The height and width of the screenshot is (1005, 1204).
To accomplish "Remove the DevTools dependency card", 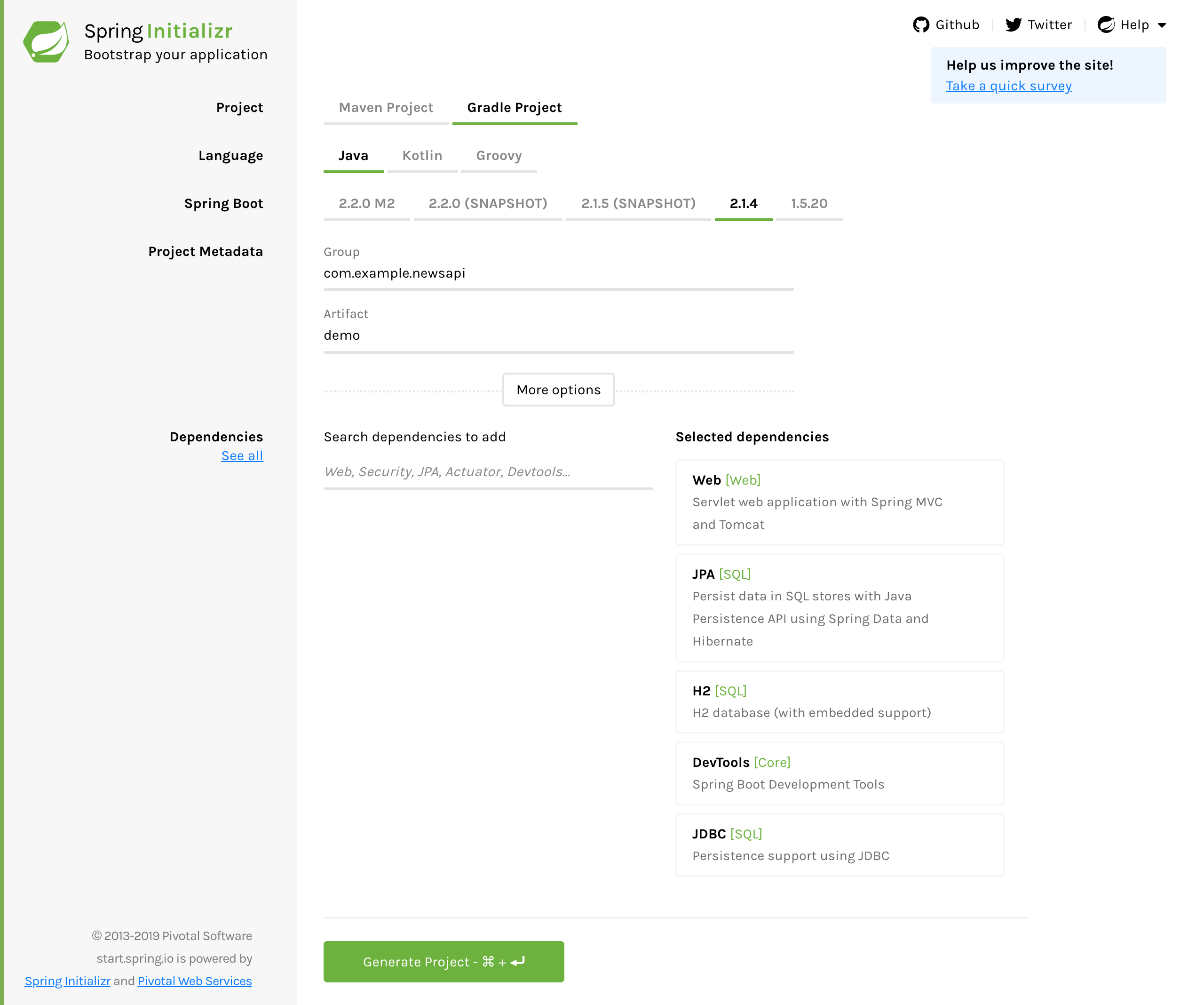I will 840,773.
